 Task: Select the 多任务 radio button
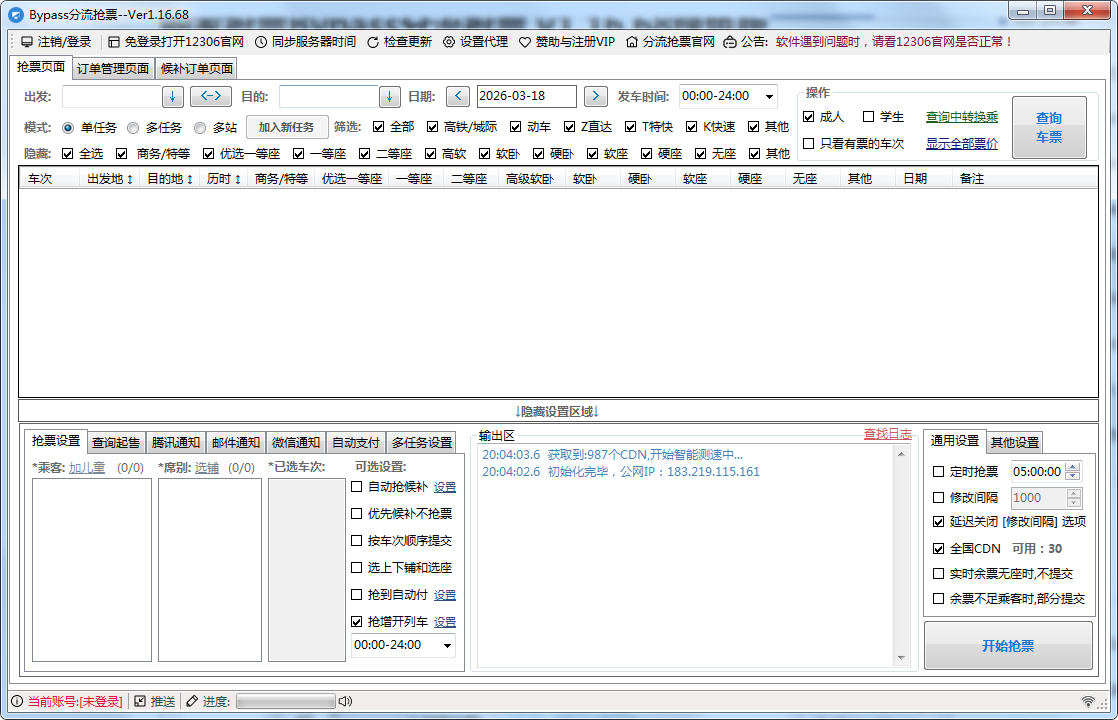(133, 127)
